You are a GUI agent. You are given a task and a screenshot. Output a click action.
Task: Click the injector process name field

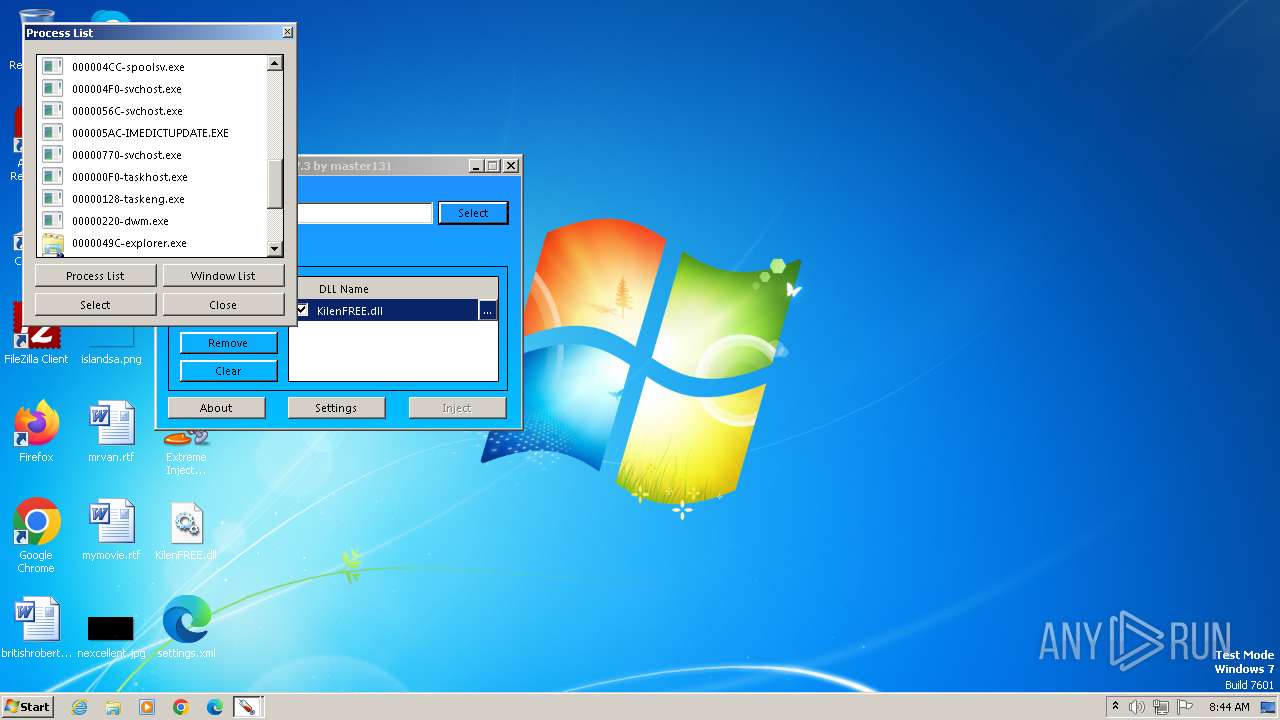(364, 213)
